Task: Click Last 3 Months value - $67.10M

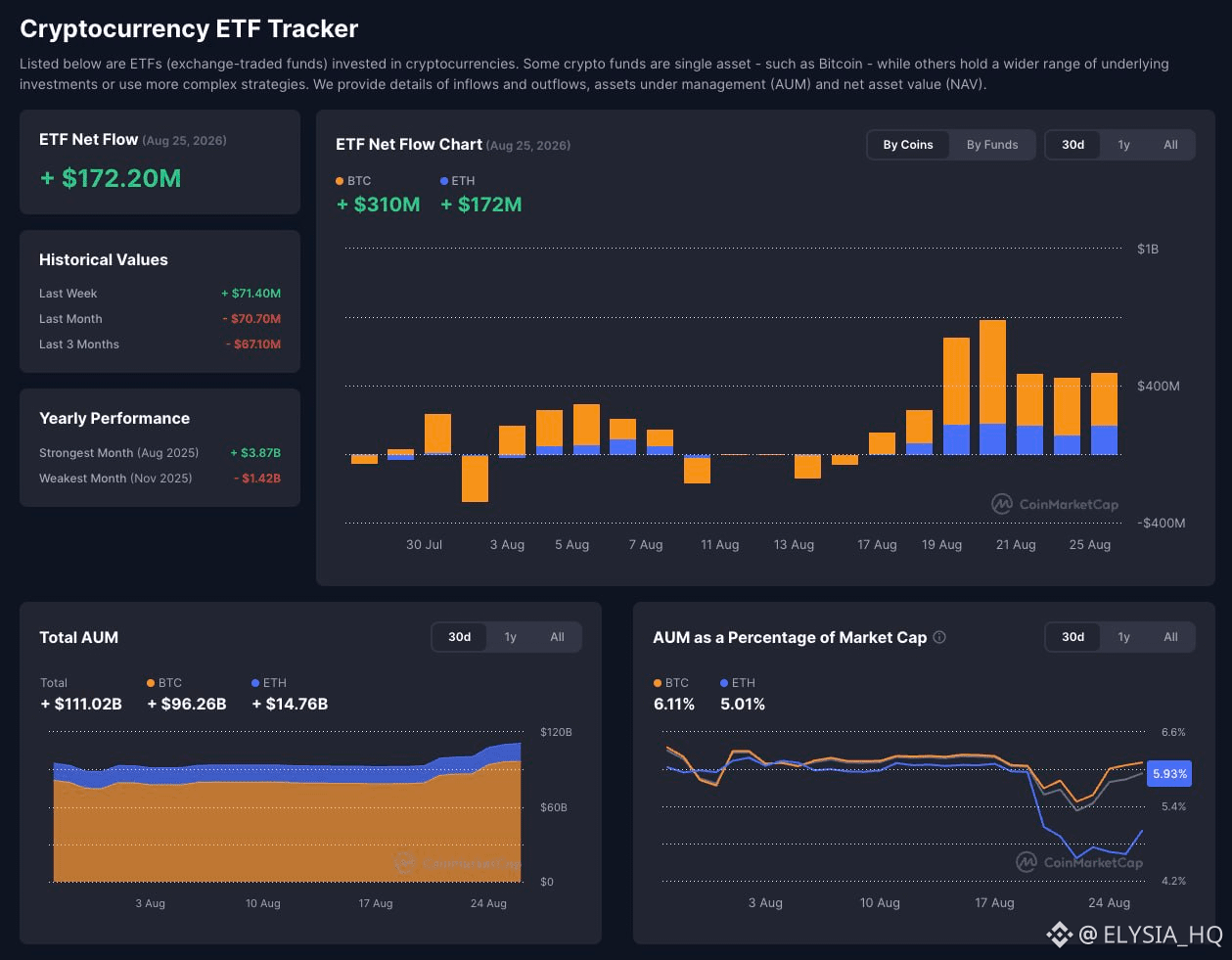Action: [252, 344]
